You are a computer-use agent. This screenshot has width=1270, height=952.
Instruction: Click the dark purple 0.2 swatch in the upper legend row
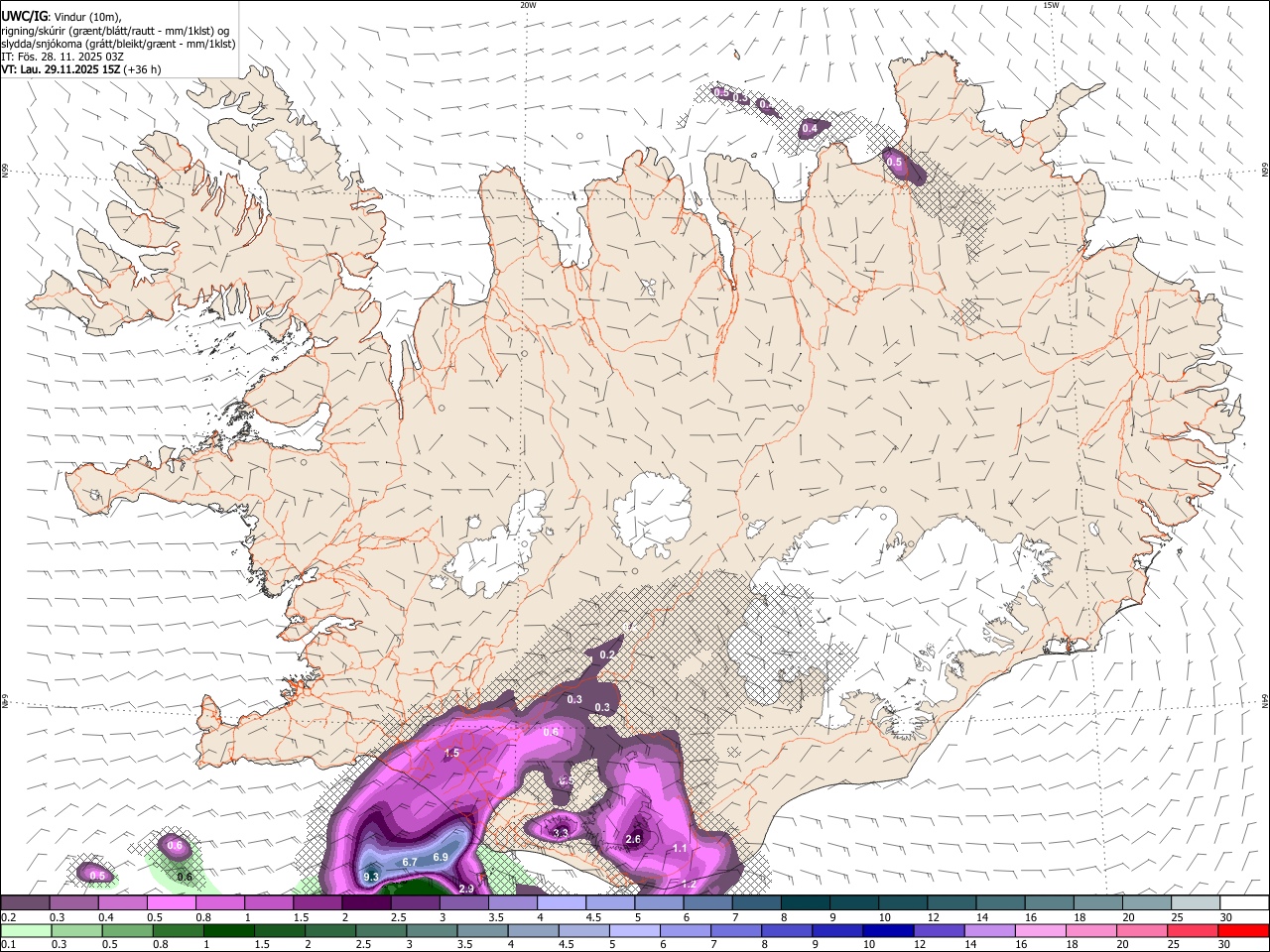[25, 903]
